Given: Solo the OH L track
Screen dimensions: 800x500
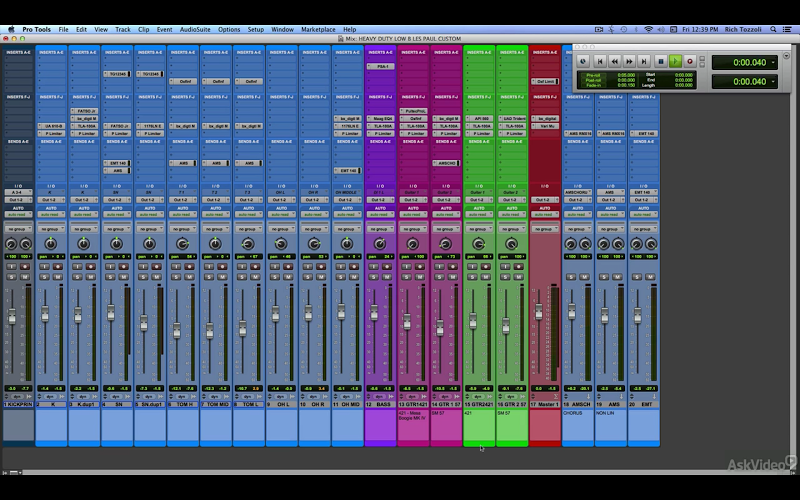Looking at the screenshot, I should 275,277.
